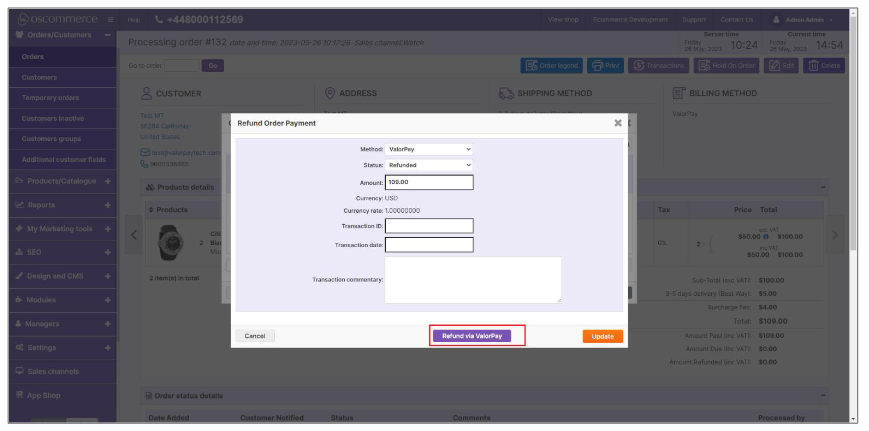869x431 pixels.
Task: Click the Hold On Order toolbar button
Action: (727, 65)
